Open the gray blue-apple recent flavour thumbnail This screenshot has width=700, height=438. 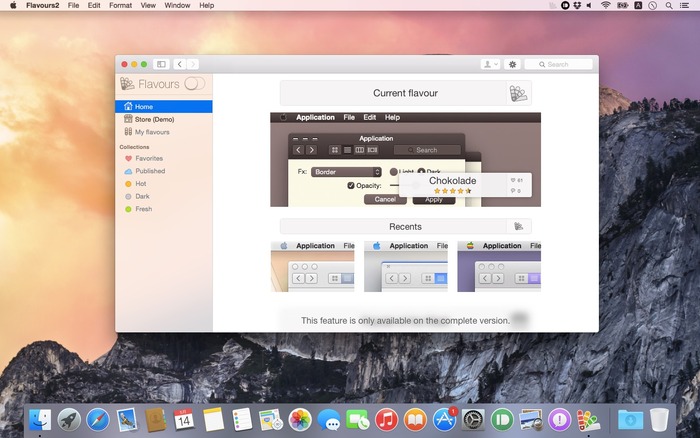point(406,267)
